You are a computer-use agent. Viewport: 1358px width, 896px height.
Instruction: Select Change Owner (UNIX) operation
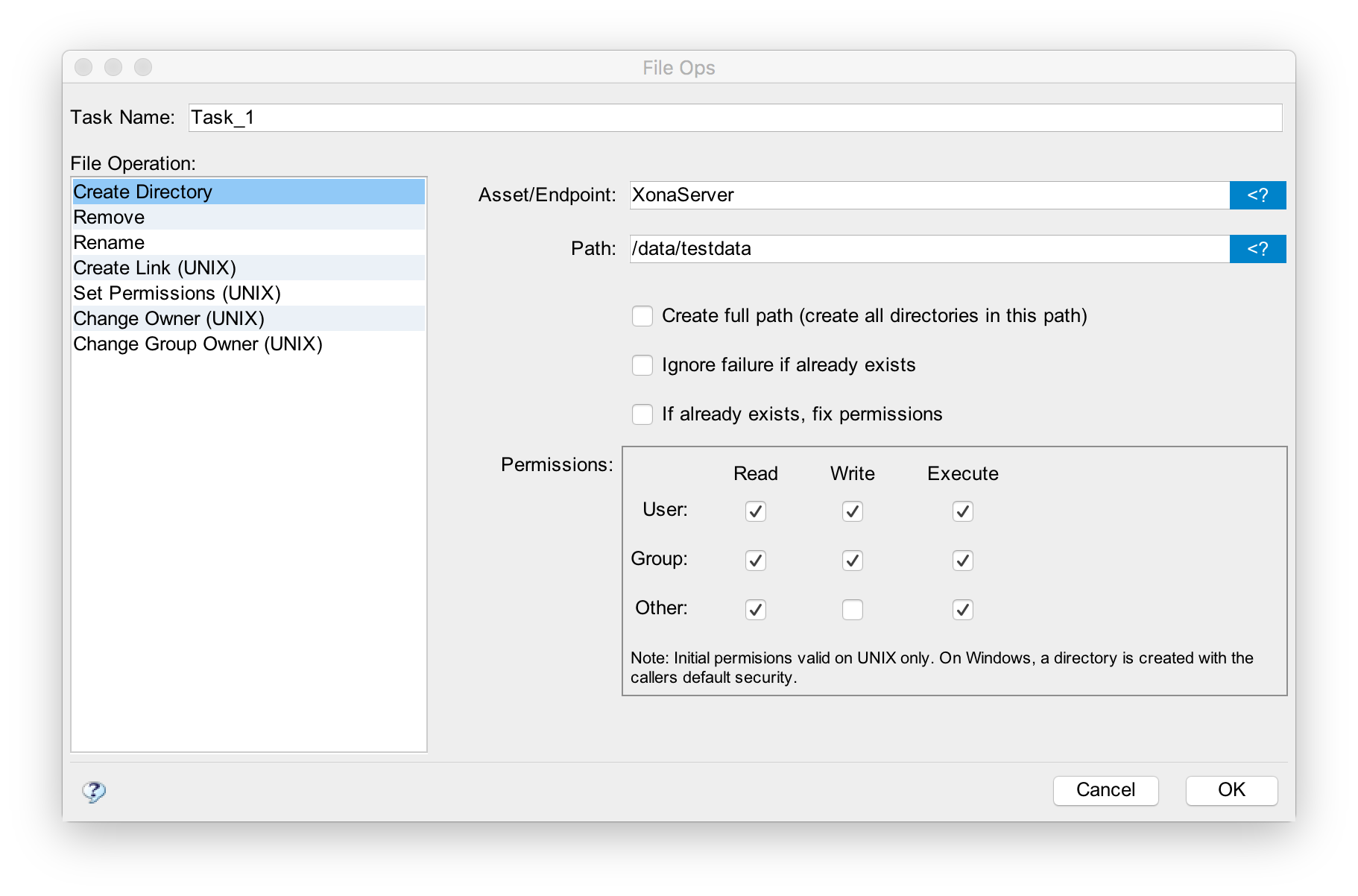(x=168, y=319)
